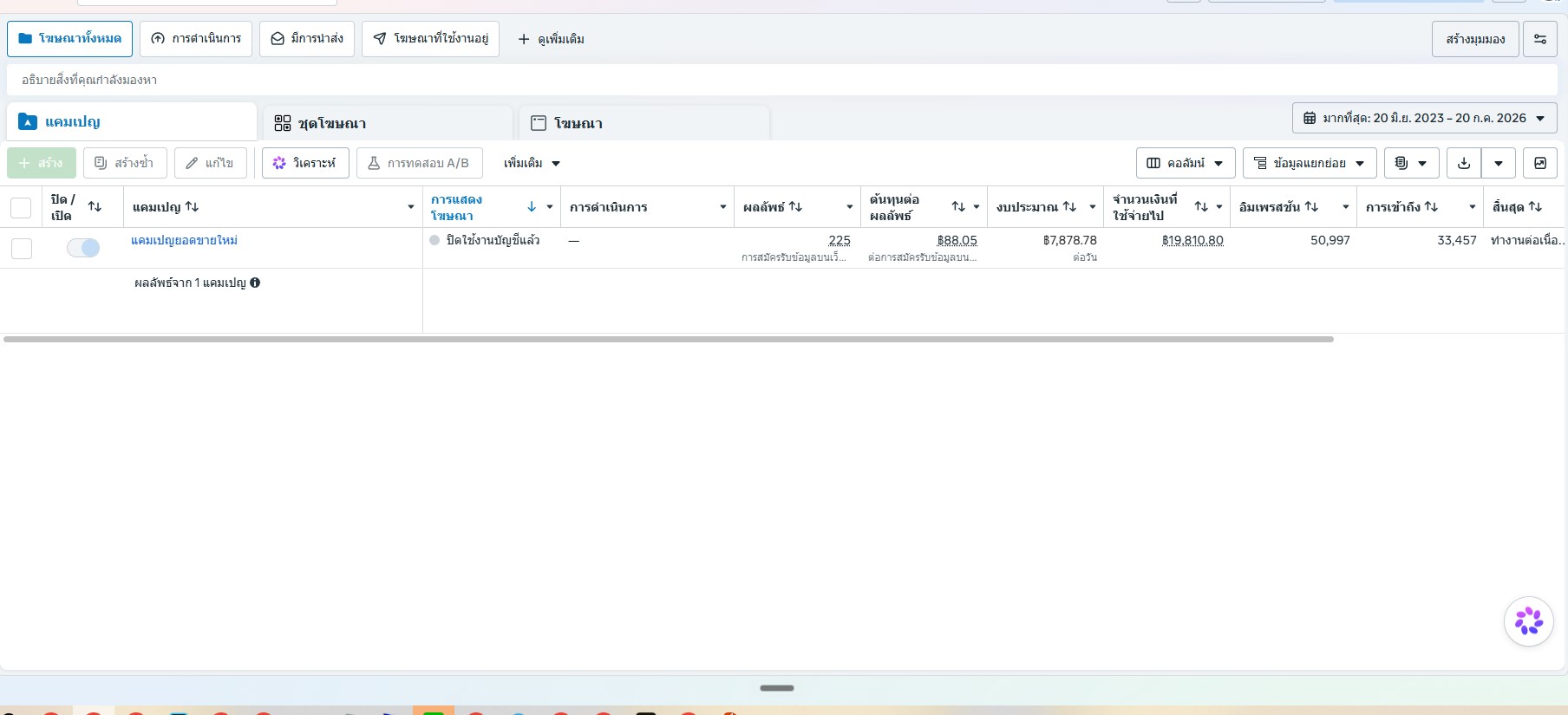Open the การเข้าถึง column options arrow
Viewport: 1568px width, 715px height.
[x=1473, y=207]
